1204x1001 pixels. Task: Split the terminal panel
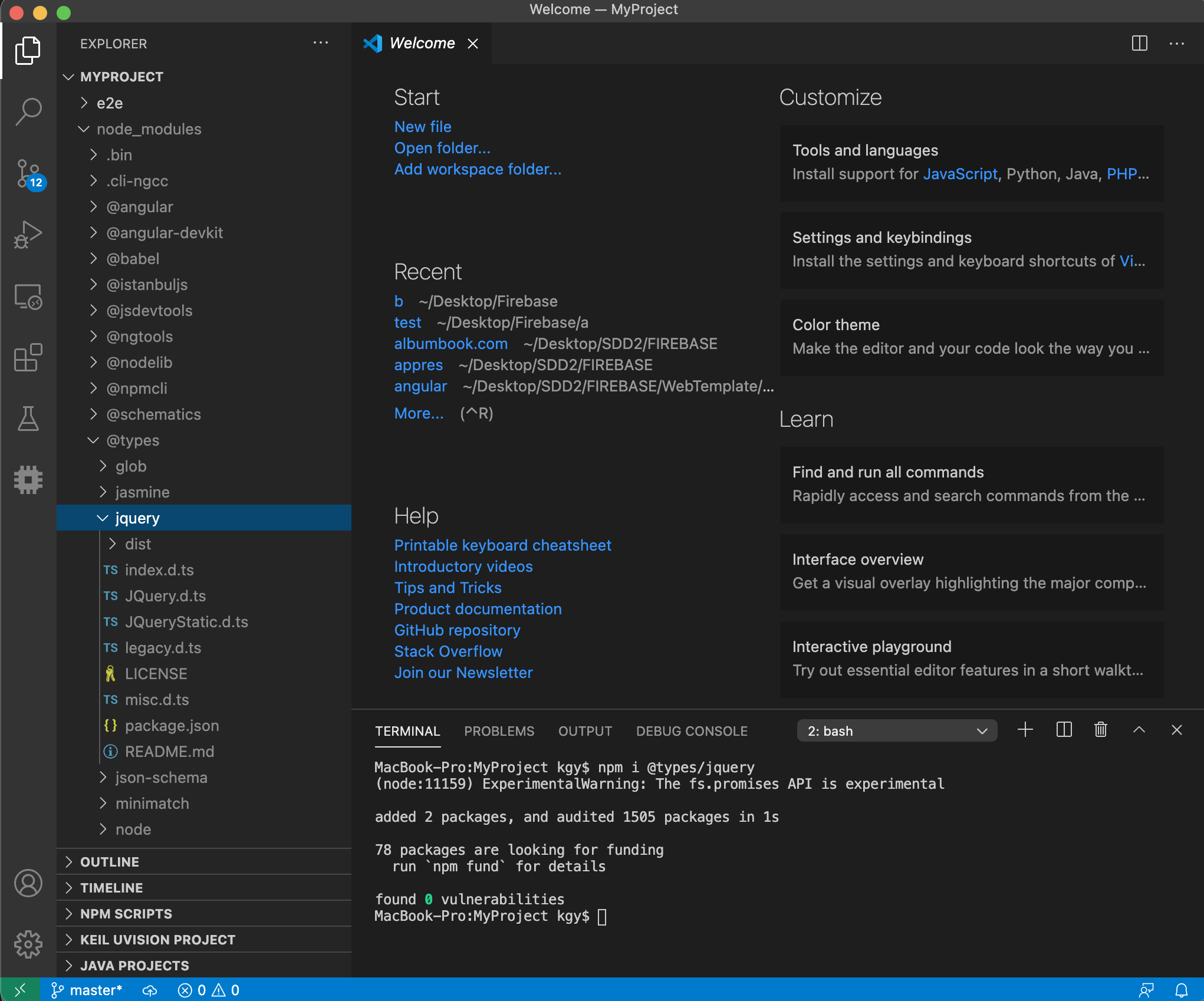pyautogui.click(x=1064, y=730)
